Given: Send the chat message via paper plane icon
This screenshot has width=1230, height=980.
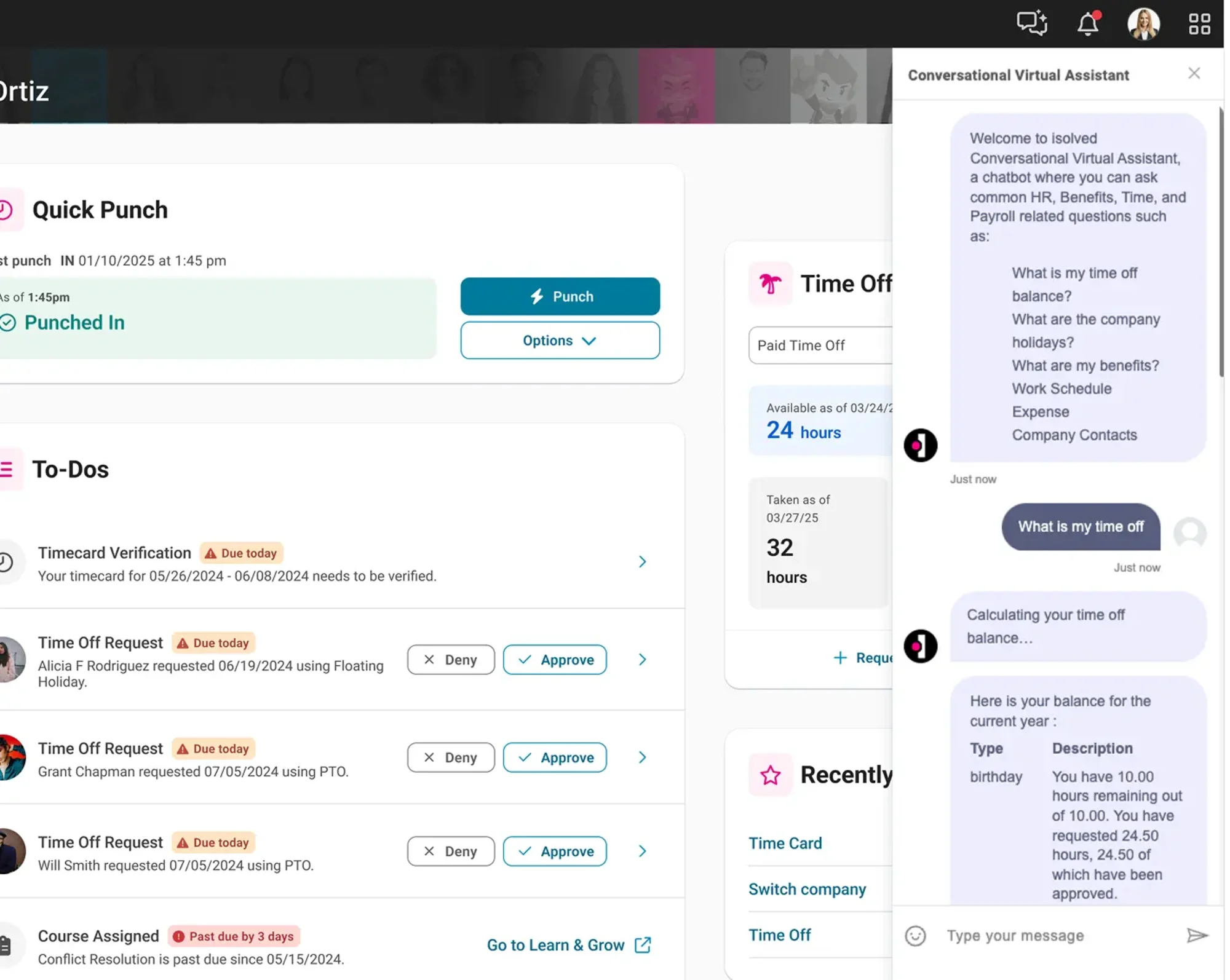Looking at the screenshot, I should [1197, 935].
